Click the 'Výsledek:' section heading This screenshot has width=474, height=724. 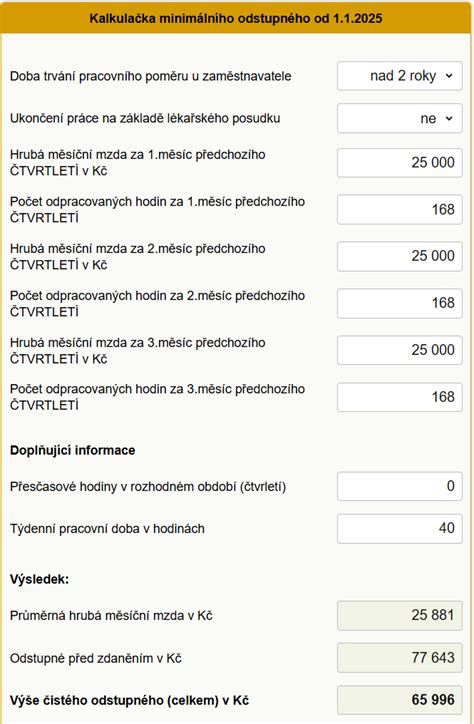(39, 579)
